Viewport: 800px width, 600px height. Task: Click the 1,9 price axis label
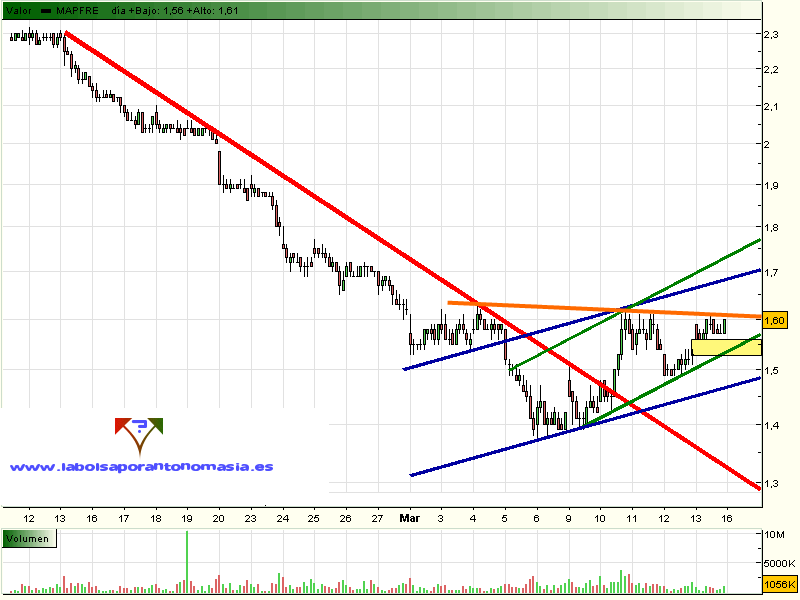(770, 186)
